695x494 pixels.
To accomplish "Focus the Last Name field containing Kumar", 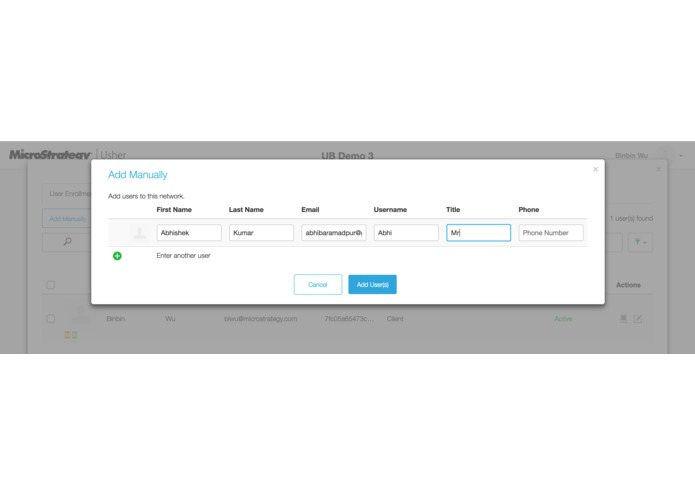I will click(262, 233).
